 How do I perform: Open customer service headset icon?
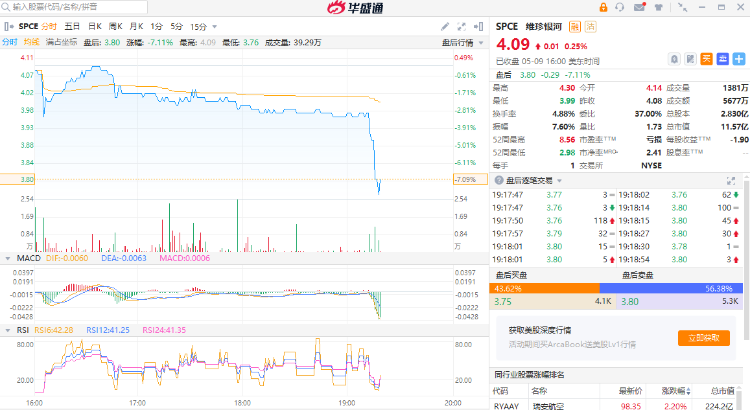(620, 7)
